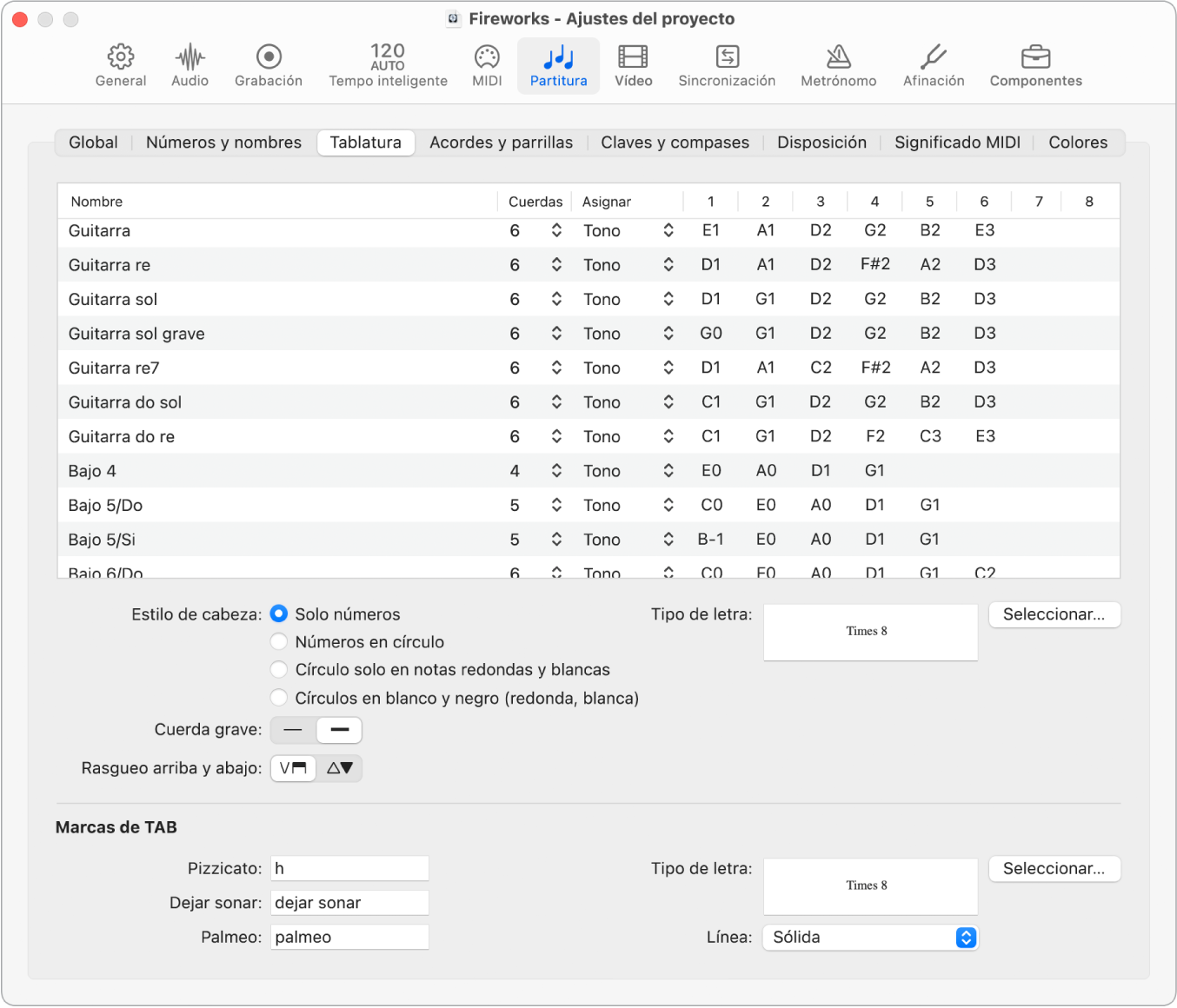Open the Línea 'Sólida' pop-up menu
Screen dimensions: 1177x1008
[871, 938]
